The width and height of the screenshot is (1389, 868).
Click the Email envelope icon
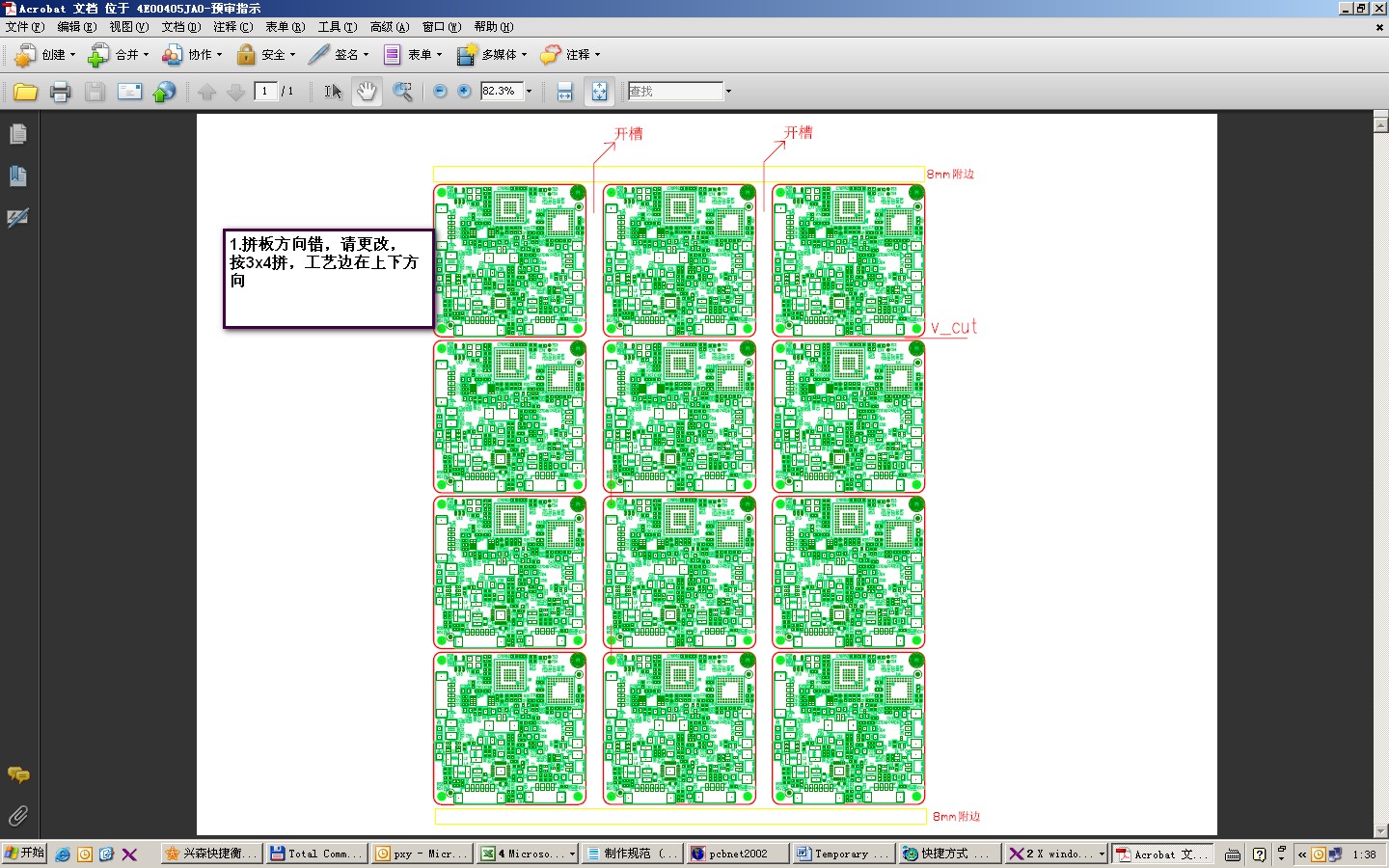tap(129, 92)
